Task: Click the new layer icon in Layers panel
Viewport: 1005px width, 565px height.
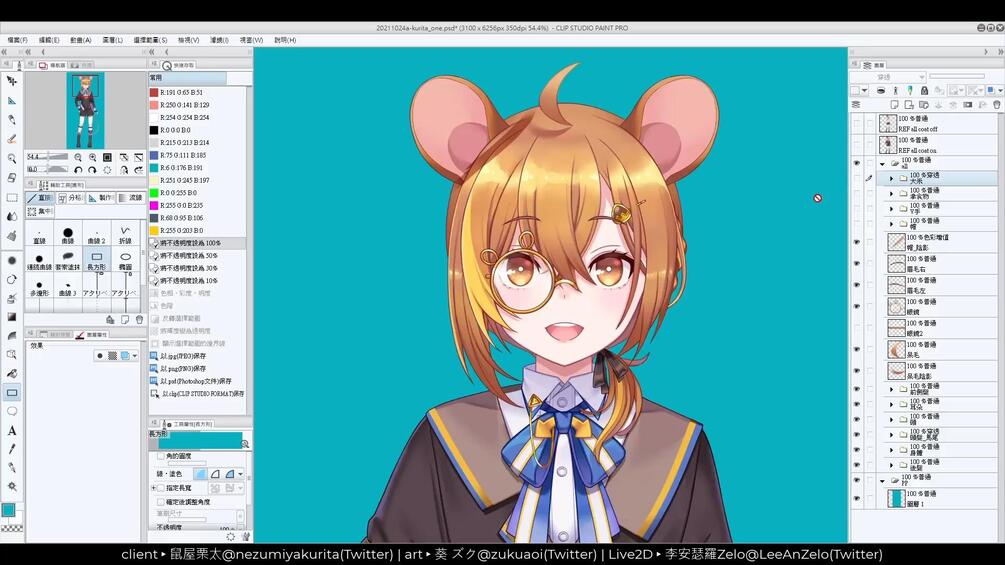Action: tap(894, 105)
